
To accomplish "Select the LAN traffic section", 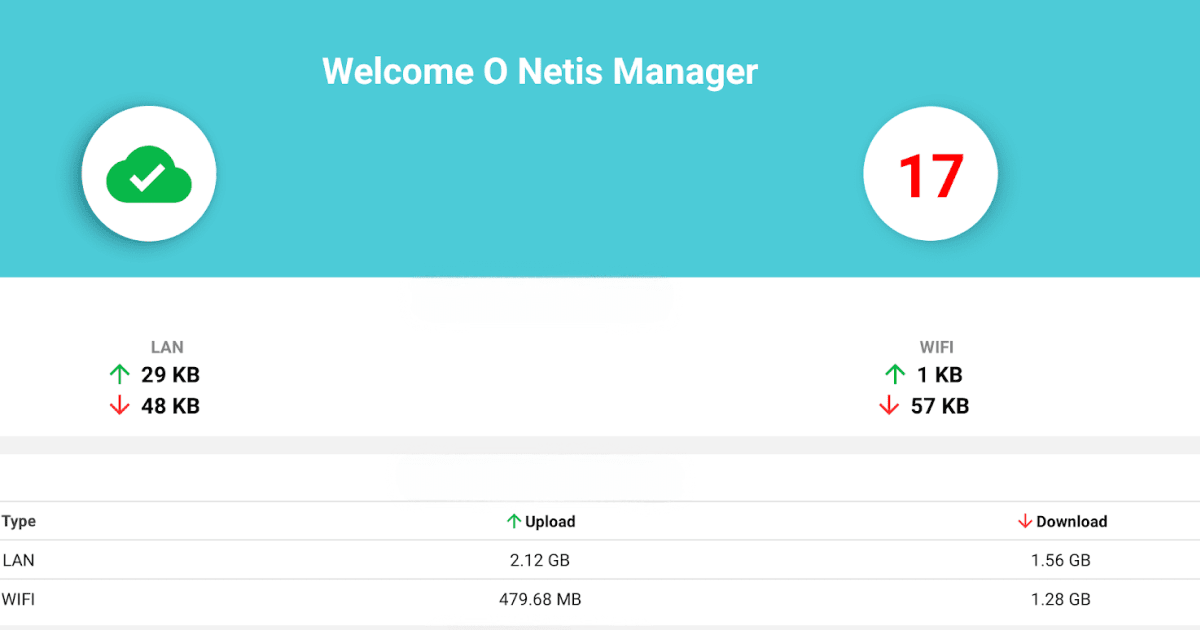I will (x=155, y=375).
